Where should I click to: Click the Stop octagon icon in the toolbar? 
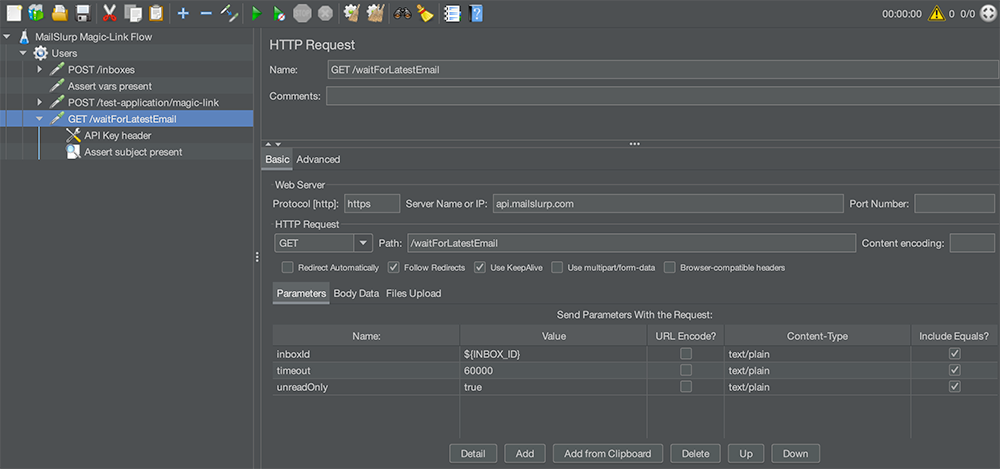[x=302, y=13]
